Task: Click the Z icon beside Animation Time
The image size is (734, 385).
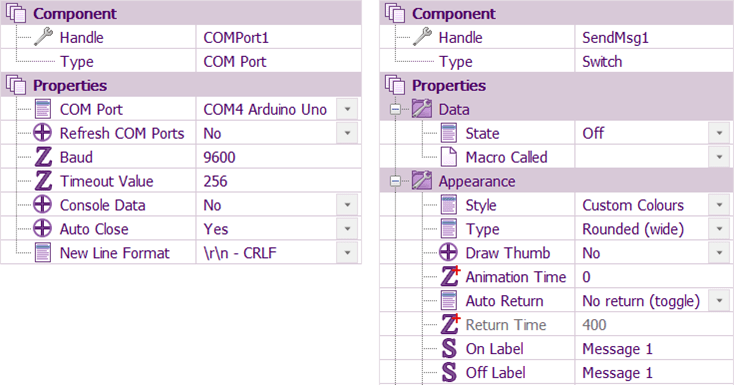Action: coord(451,276)
